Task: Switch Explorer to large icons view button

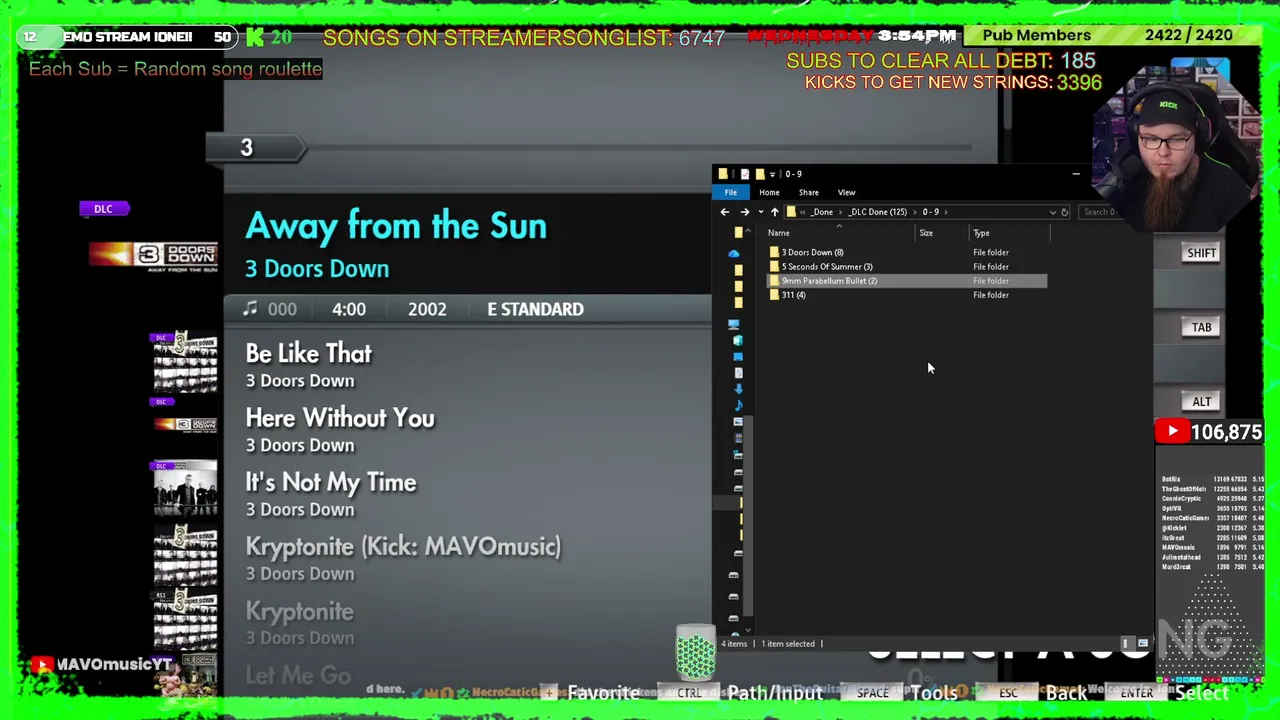Action: [1142, 644]
